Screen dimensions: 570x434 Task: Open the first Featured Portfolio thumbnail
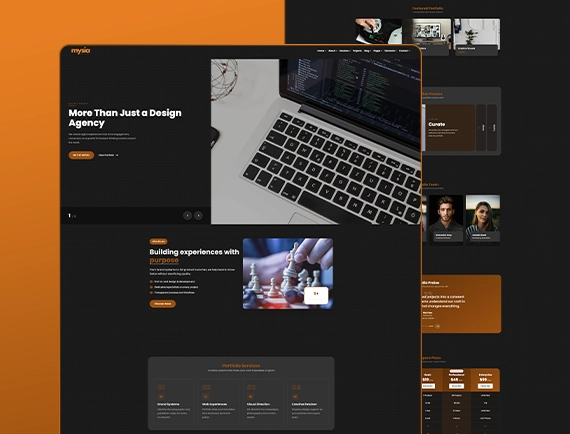pos(378,32)
